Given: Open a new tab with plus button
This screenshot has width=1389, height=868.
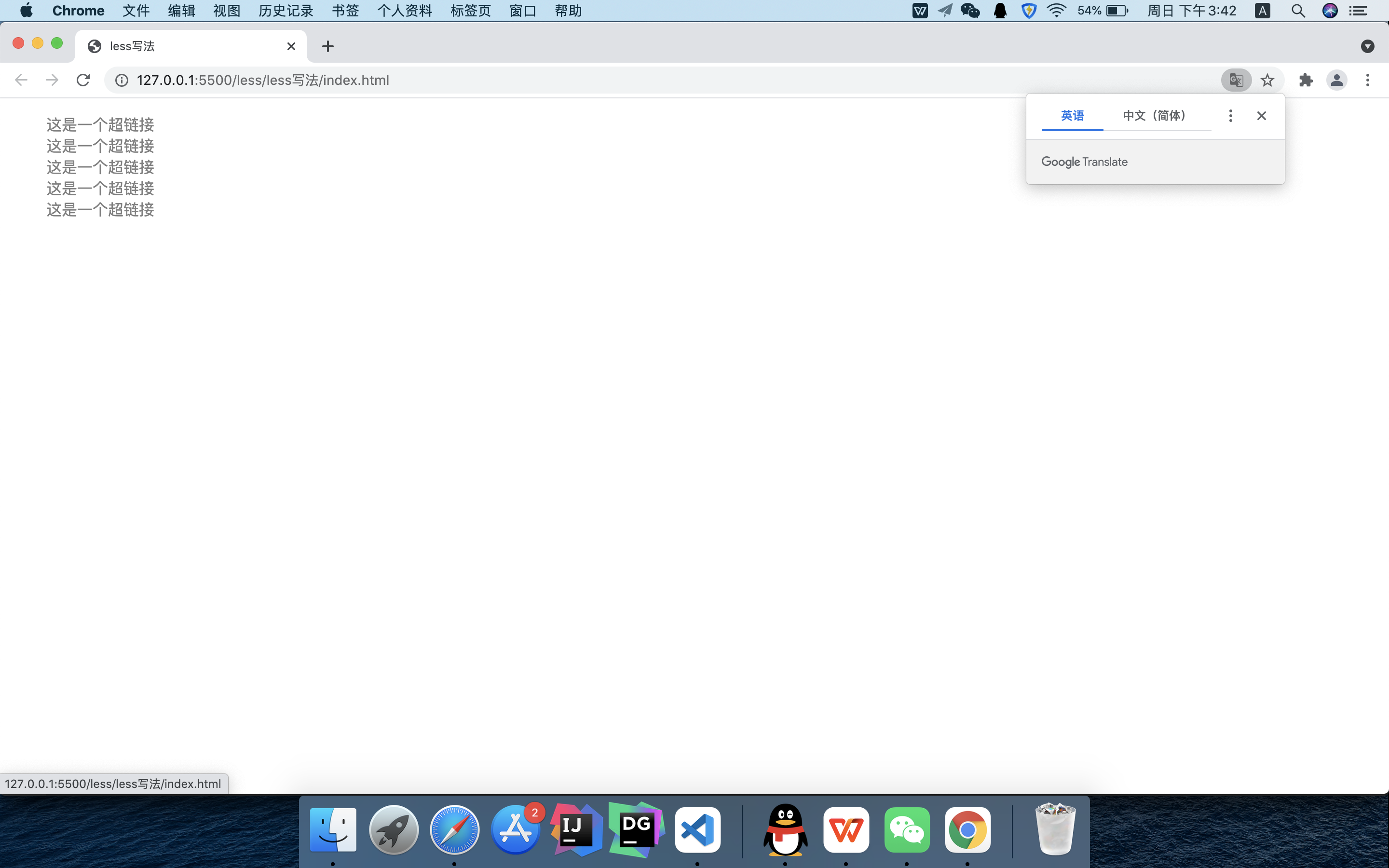Looking at the screenshot, I should click(328, 46).
